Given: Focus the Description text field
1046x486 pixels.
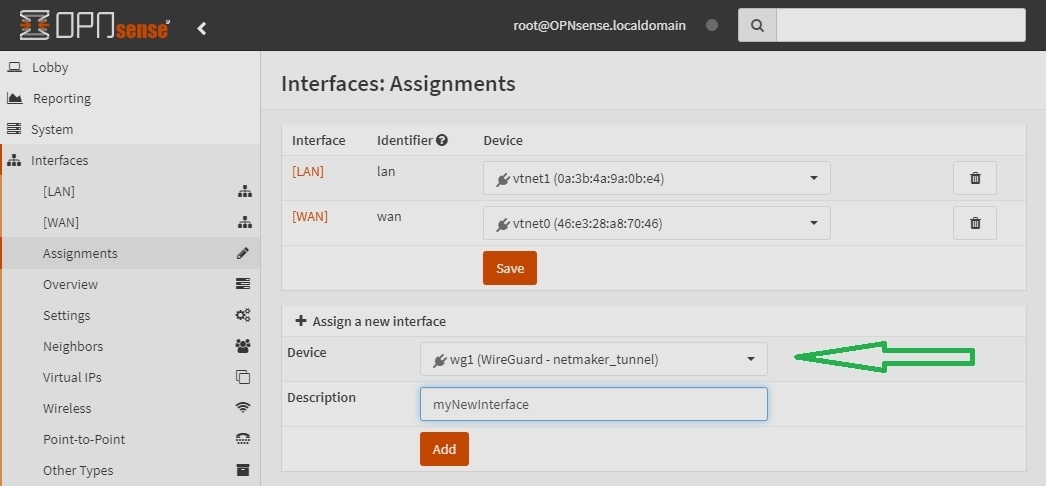Looking at the screenshot, I should [x=594, y=404].
